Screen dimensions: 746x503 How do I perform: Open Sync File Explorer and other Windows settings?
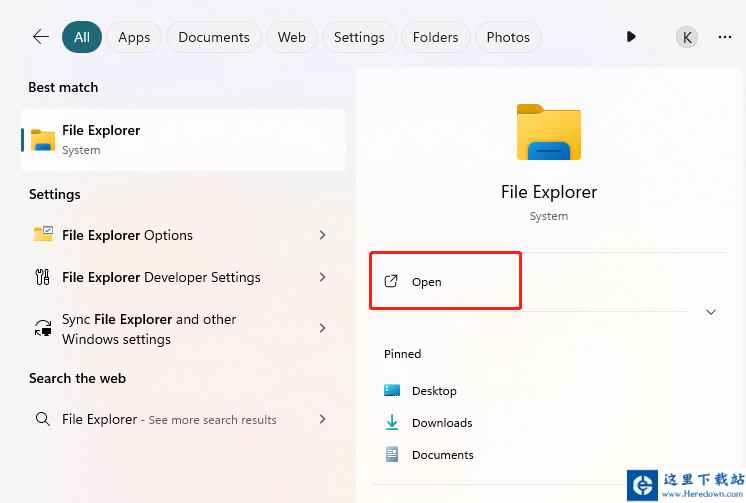[x=183, y=329]
